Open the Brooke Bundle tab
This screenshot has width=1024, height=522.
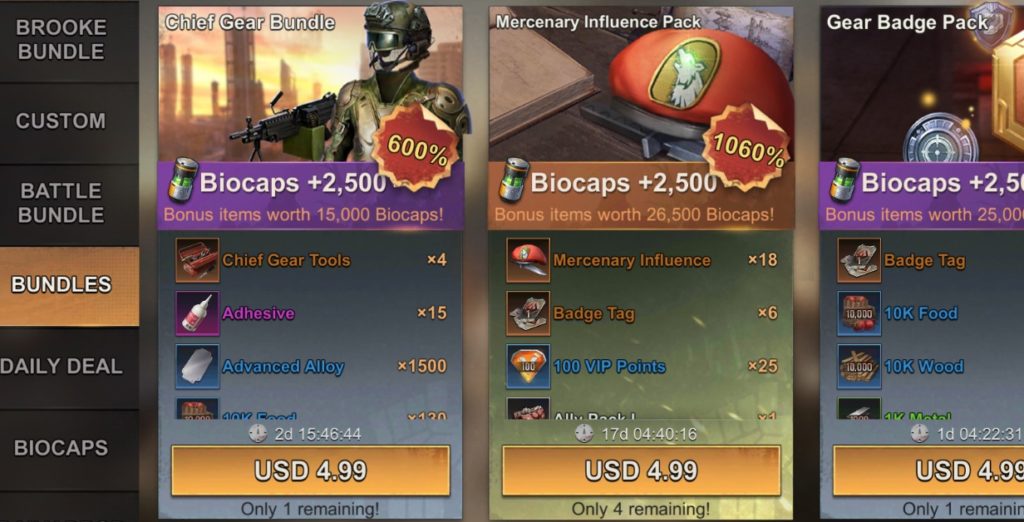click(61, 40)
